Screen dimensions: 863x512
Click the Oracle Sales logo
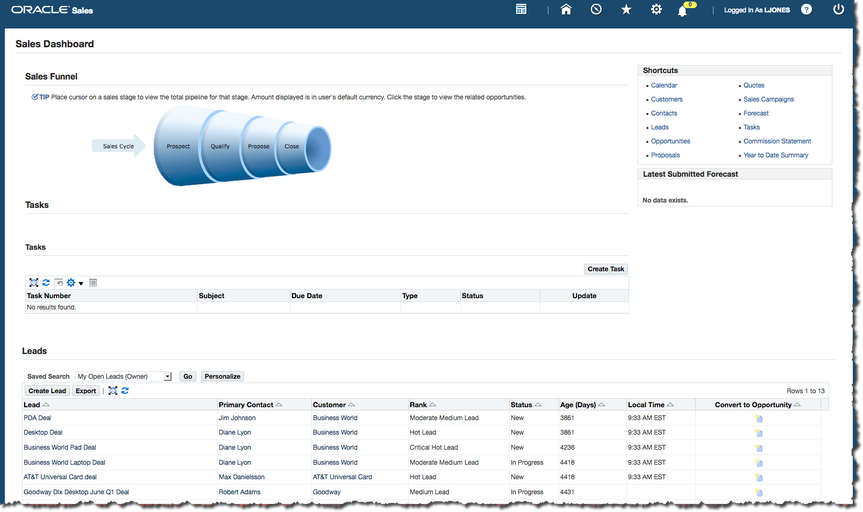tap(52, 10)
